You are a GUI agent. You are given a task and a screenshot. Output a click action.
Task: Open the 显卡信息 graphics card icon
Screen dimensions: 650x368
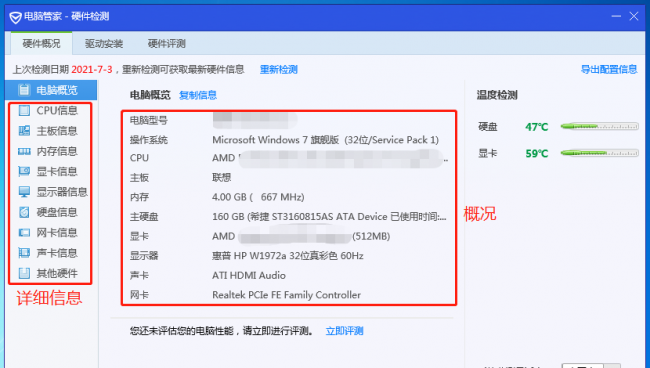[x=24, y=172]
